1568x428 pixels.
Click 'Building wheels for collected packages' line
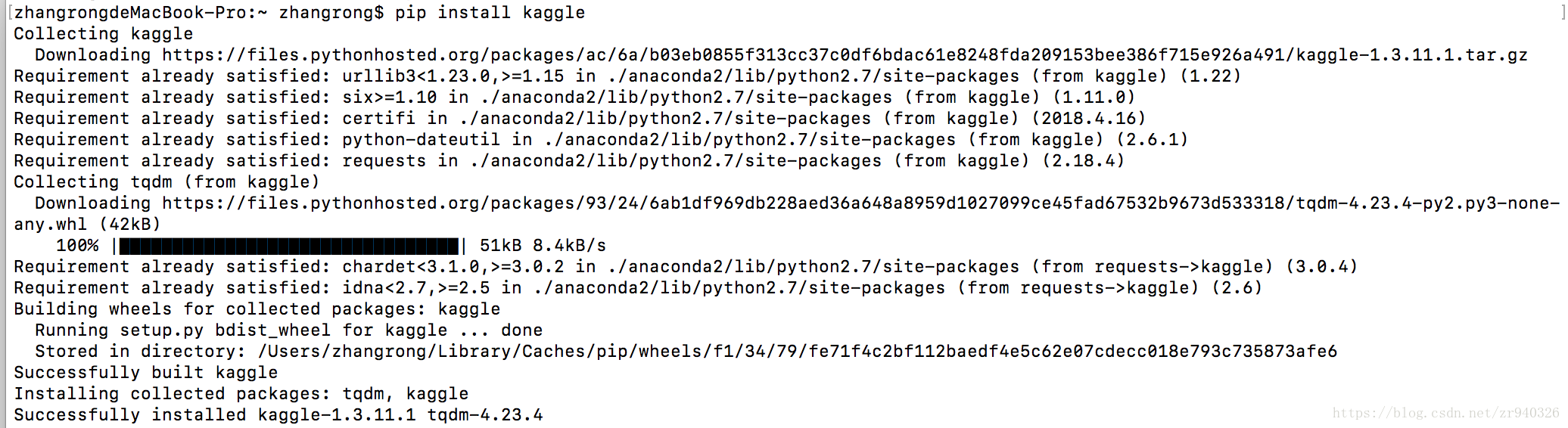tap(257, 309)
